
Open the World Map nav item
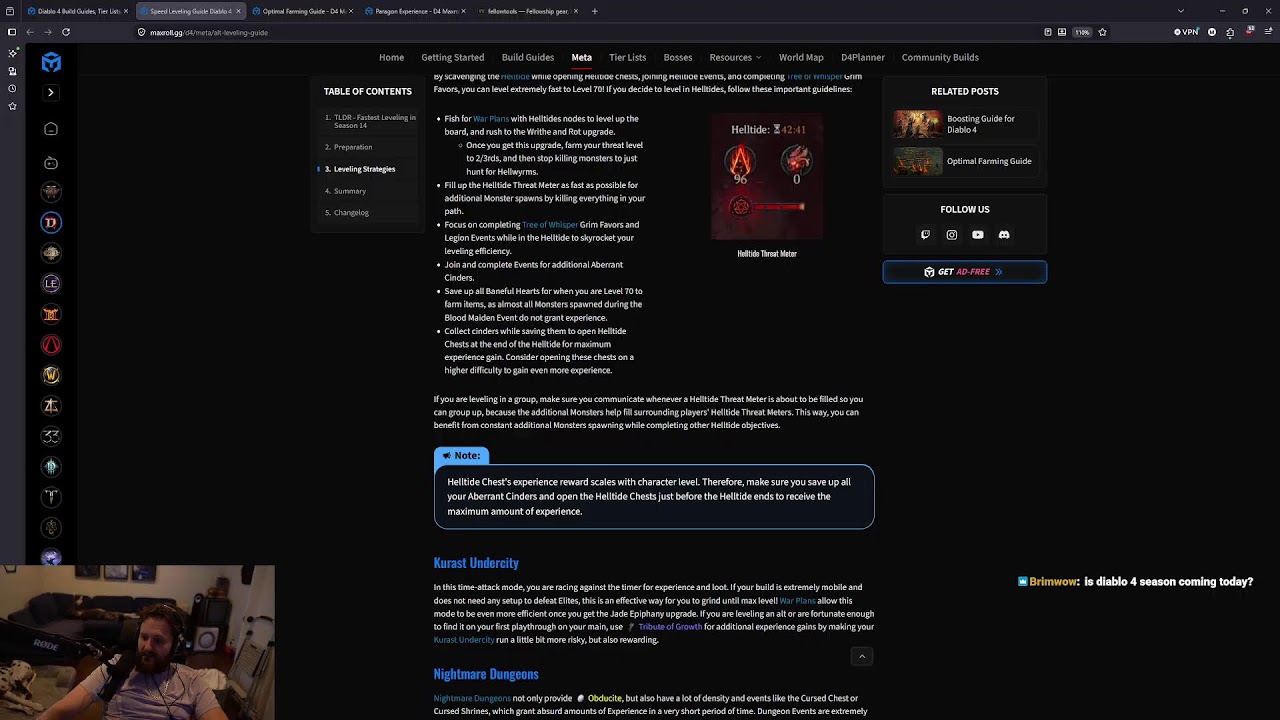pos(801,57)
